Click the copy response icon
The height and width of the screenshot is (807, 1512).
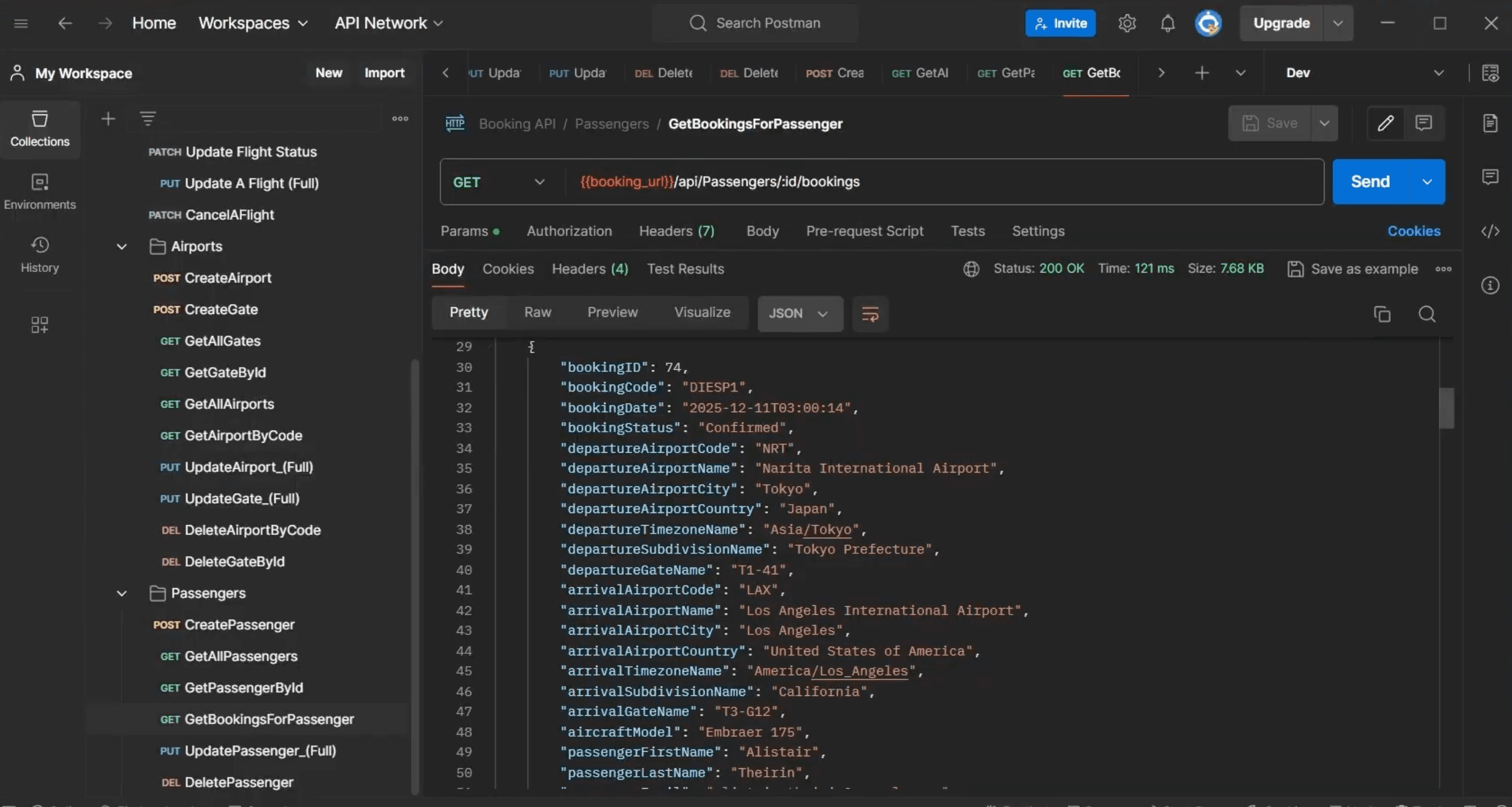click(x=1381, y=315)
